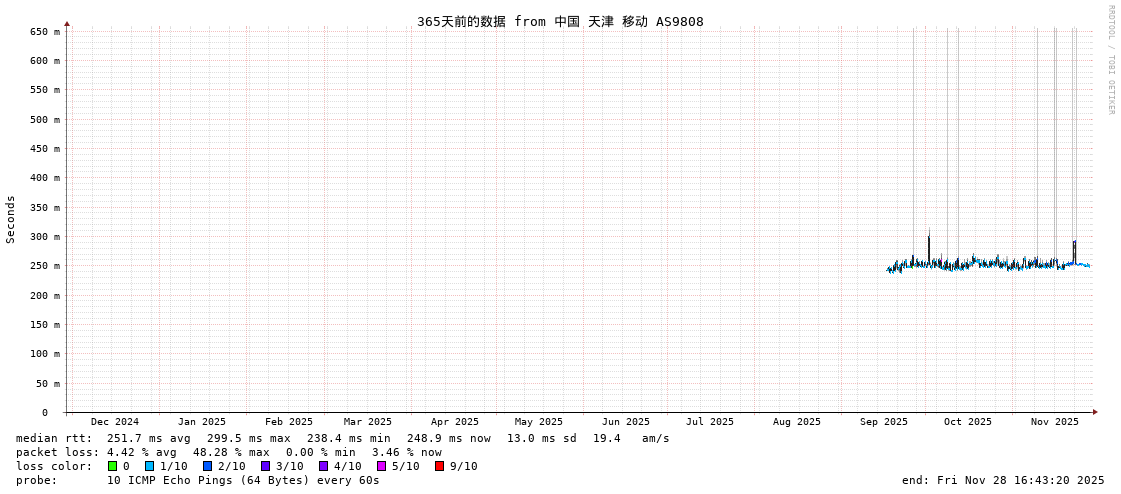Image resolution: width=1121 pixels, height=494 pixels.
Task: Click the packet loss statistics line
Action: click(228, 452)
